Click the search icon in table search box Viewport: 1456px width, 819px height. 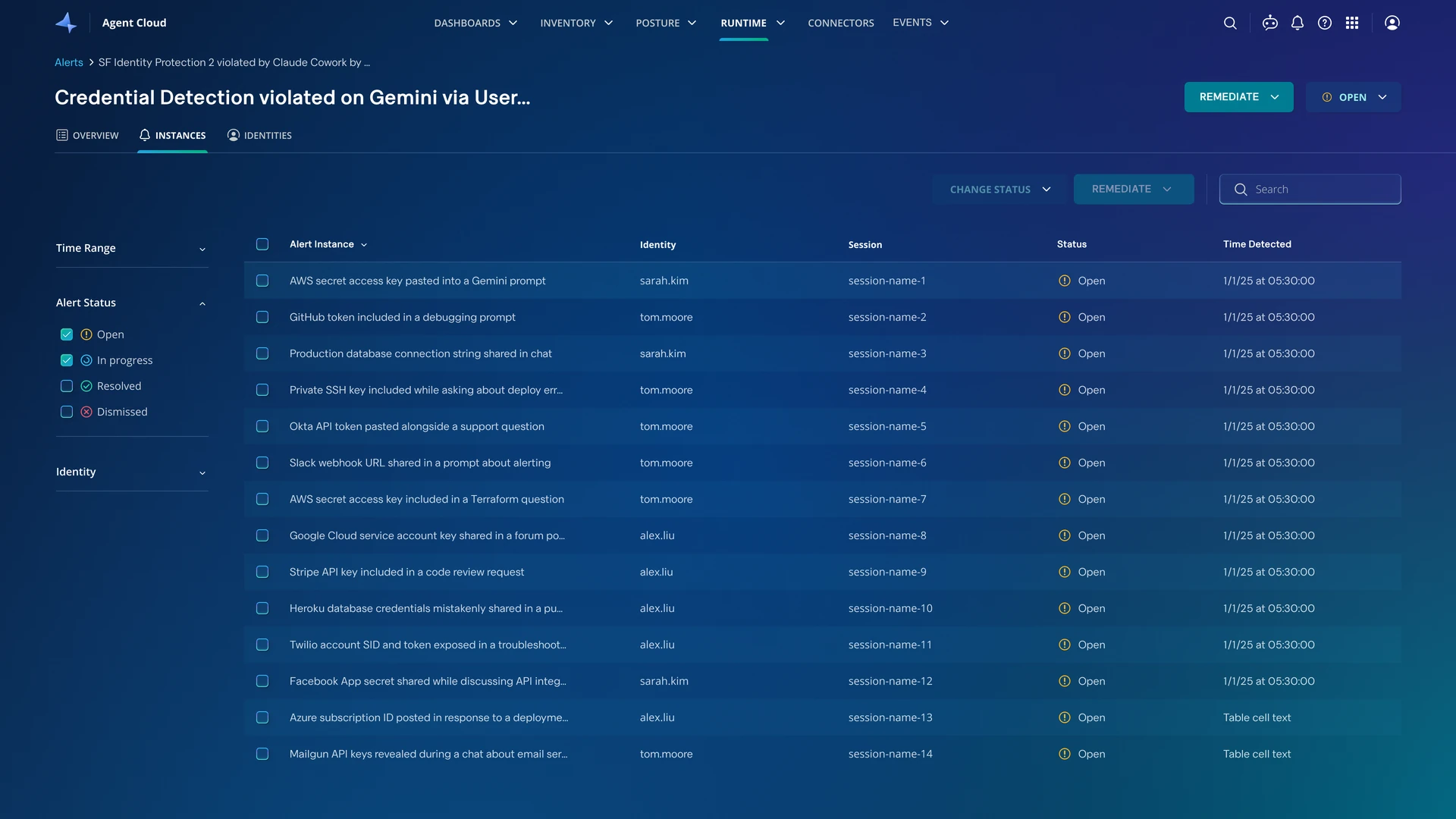(1241, 190)
